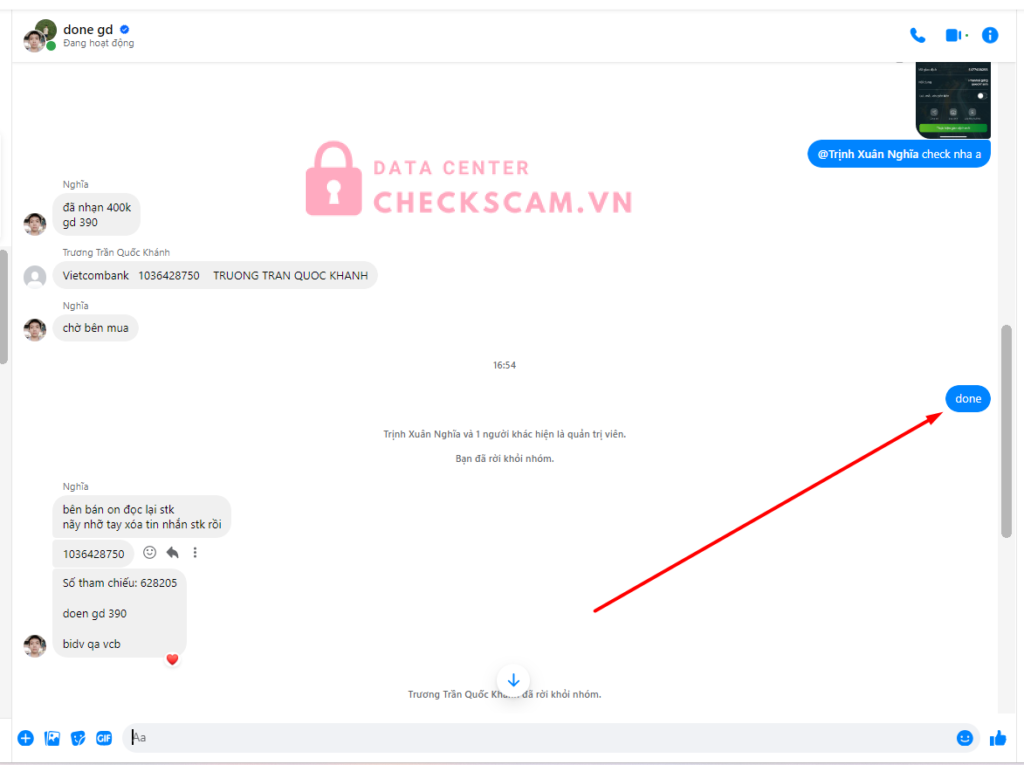Jump to latest messages arrow
Image resolution: width=1024 pixels, height=765 pixels.
(513, 680)
